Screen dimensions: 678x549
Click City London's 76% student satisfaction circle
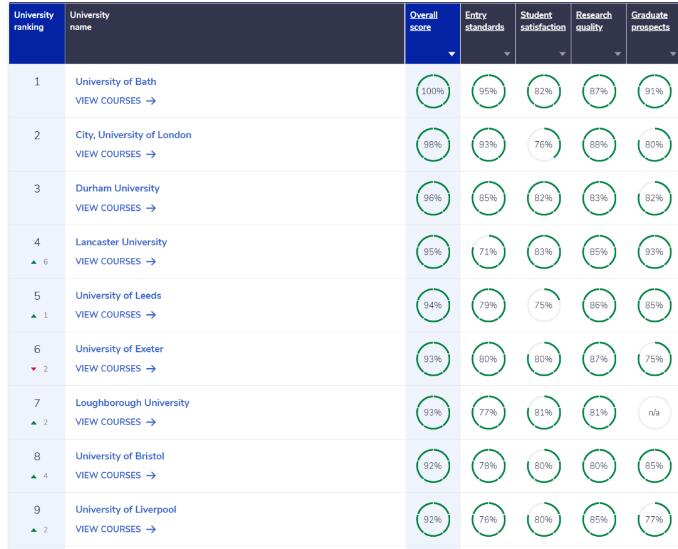click(x=544, y=145)
